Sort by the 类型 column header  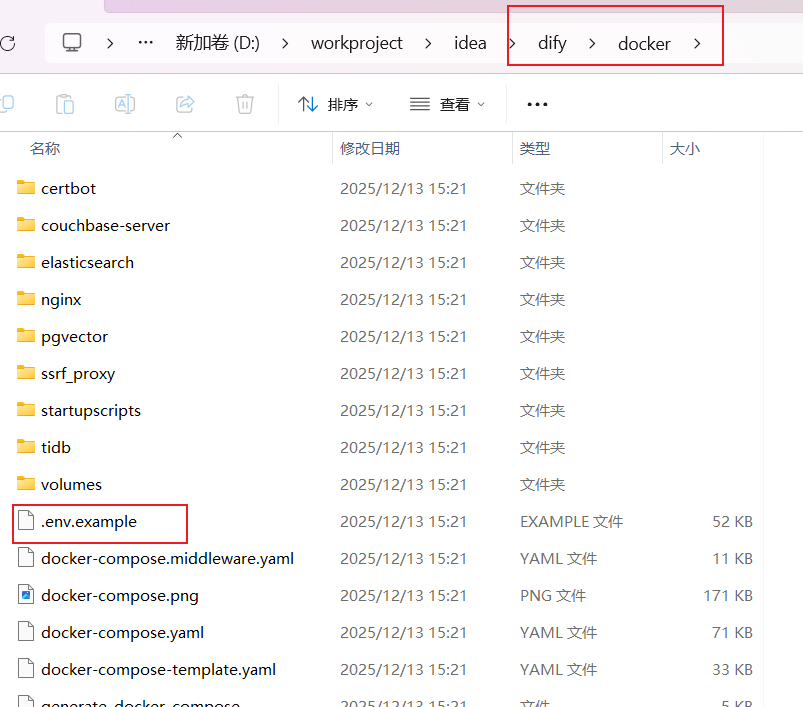[535, 148]
